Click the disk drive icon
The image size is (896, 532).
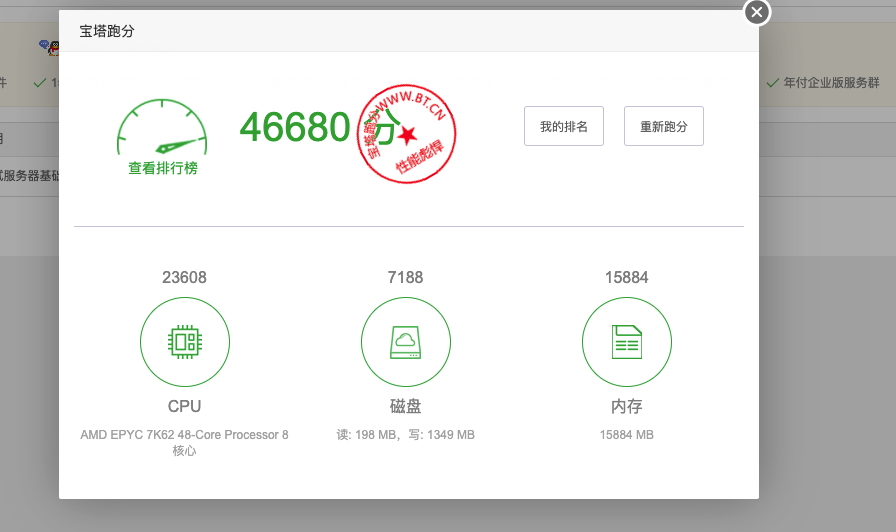coord(405,342)
